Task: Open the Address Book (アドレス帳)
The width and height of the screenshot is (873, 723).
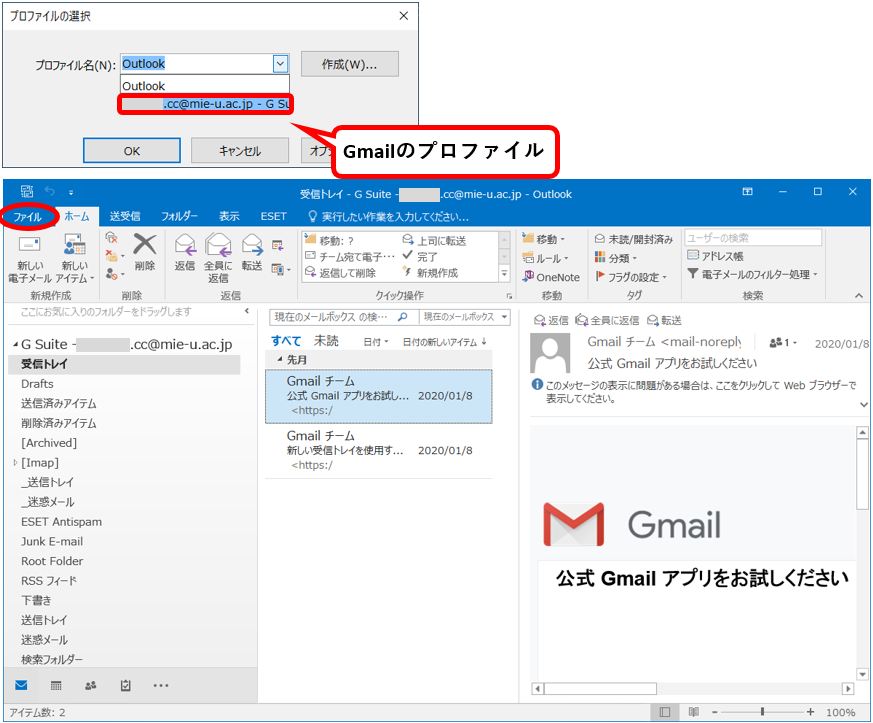Action: [x=715, y=256]
